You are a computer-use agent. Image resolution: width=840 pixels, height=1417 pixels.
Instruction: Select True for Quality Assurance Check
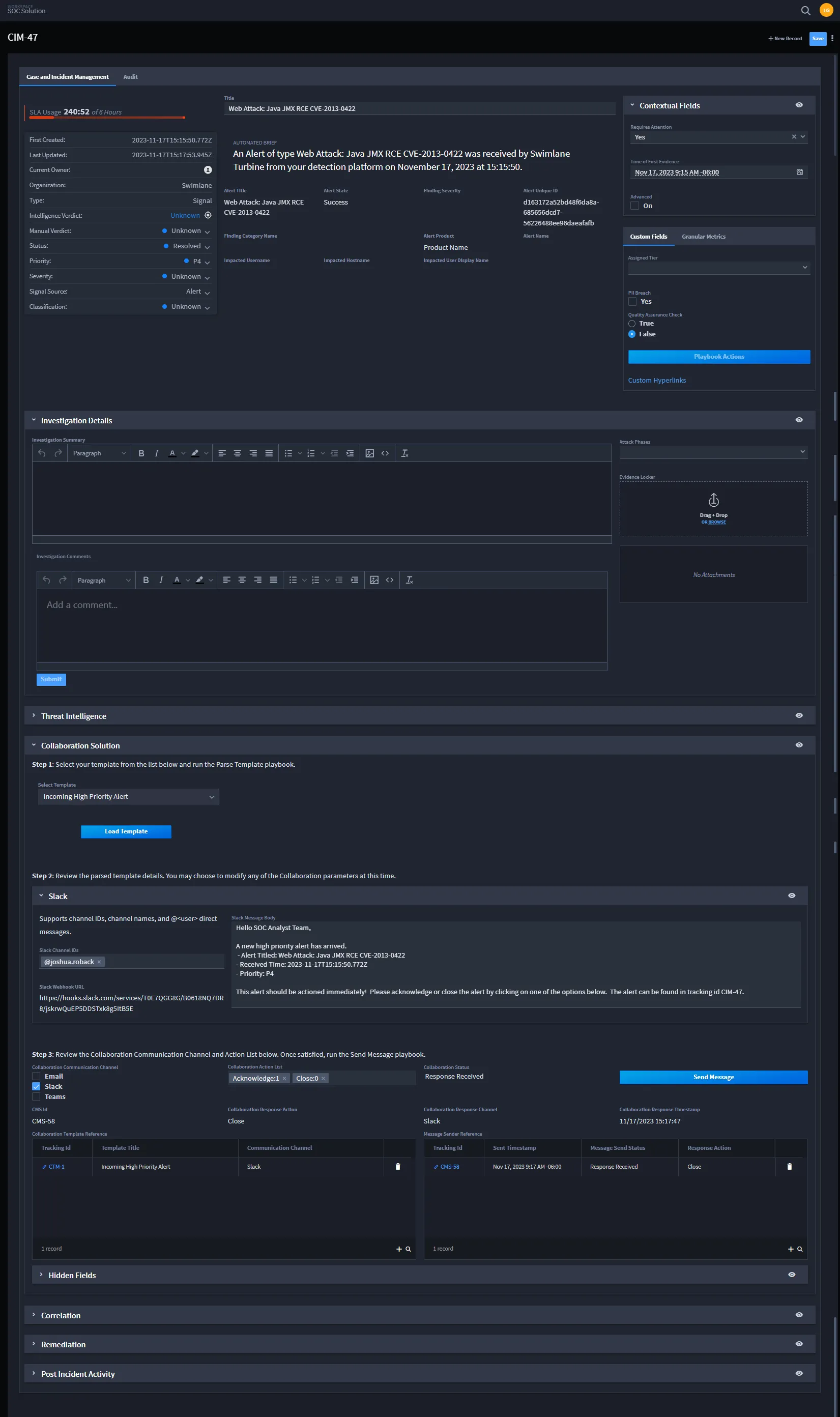(x=632, y=324)
